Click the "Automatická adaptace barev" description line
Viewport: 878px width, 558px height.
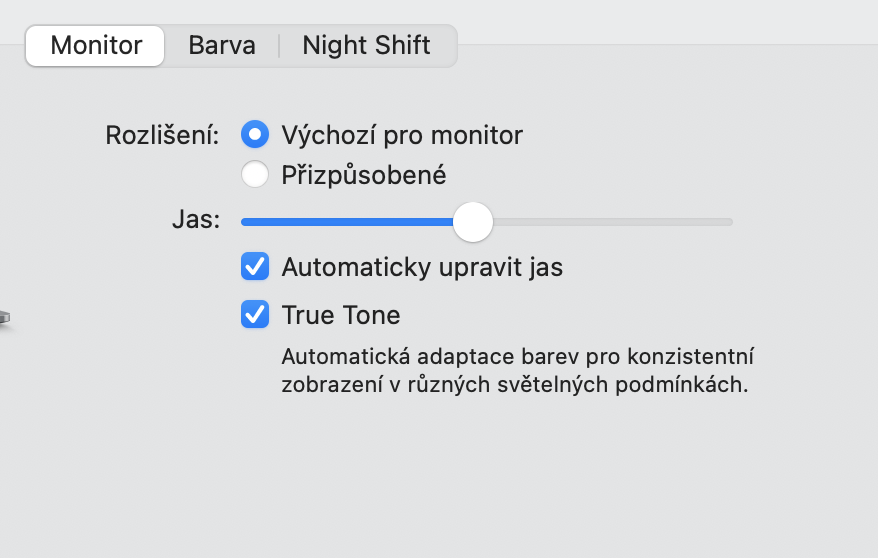click(517, 356)
